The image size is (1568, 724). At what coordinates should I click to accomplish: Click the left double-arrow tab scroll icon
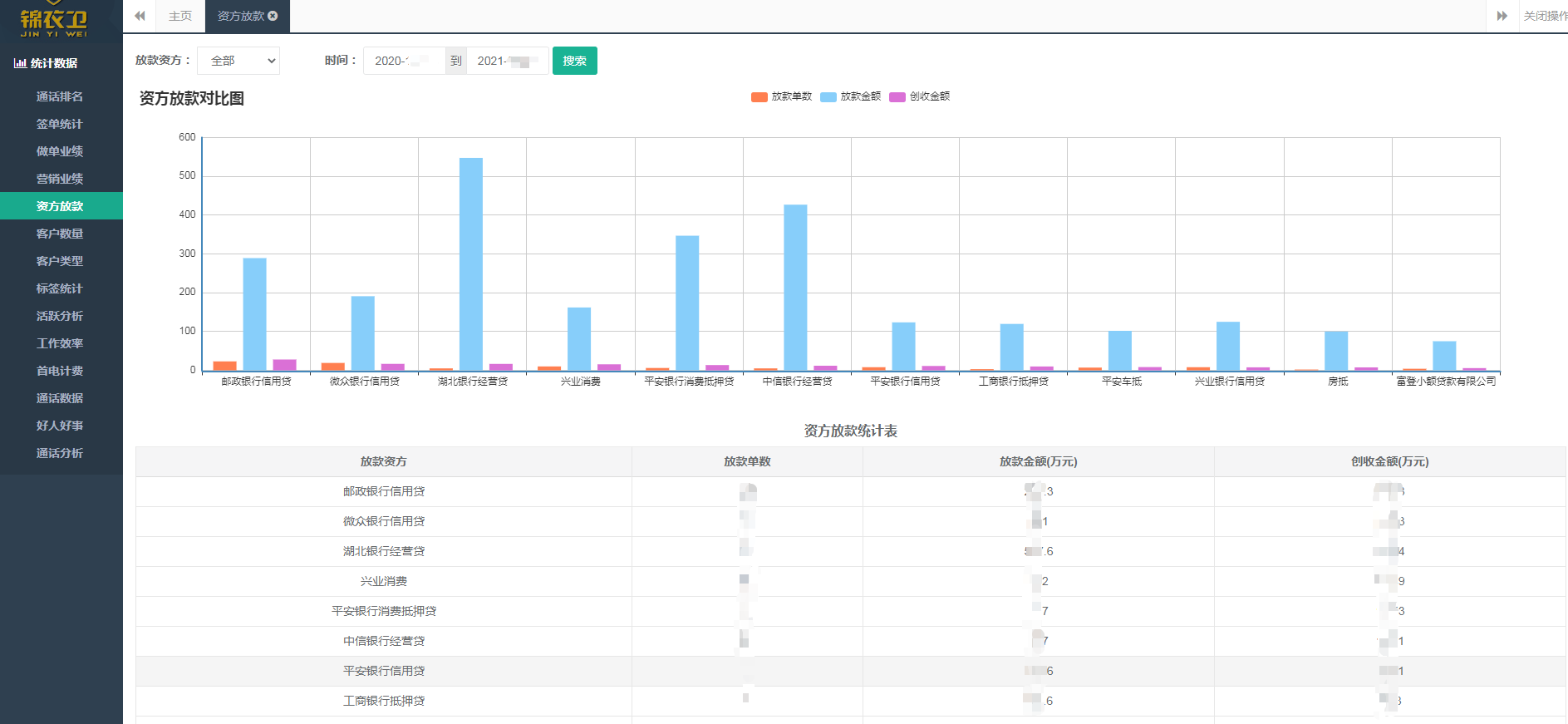tap(140, 16)
